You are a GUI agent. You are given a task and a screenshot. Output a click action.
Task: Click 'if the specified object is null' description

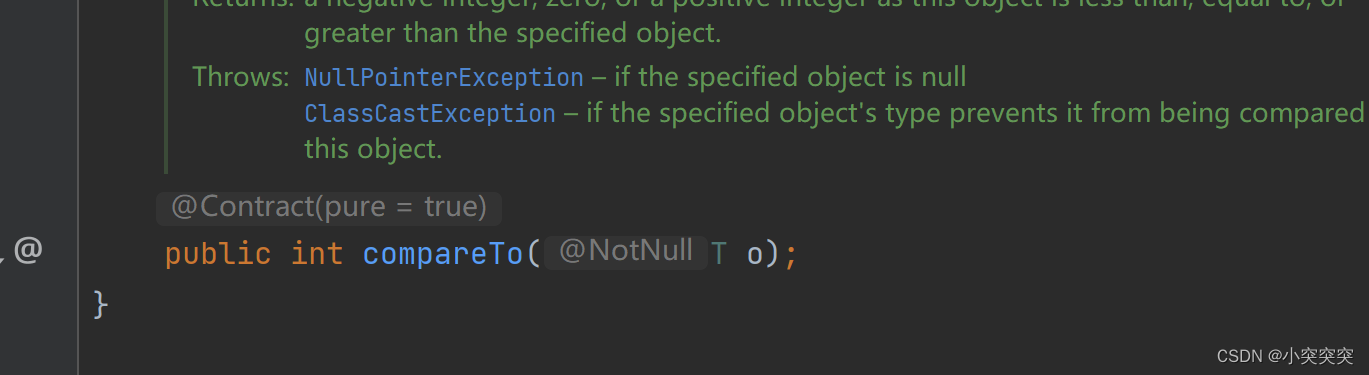click(790, 78)
